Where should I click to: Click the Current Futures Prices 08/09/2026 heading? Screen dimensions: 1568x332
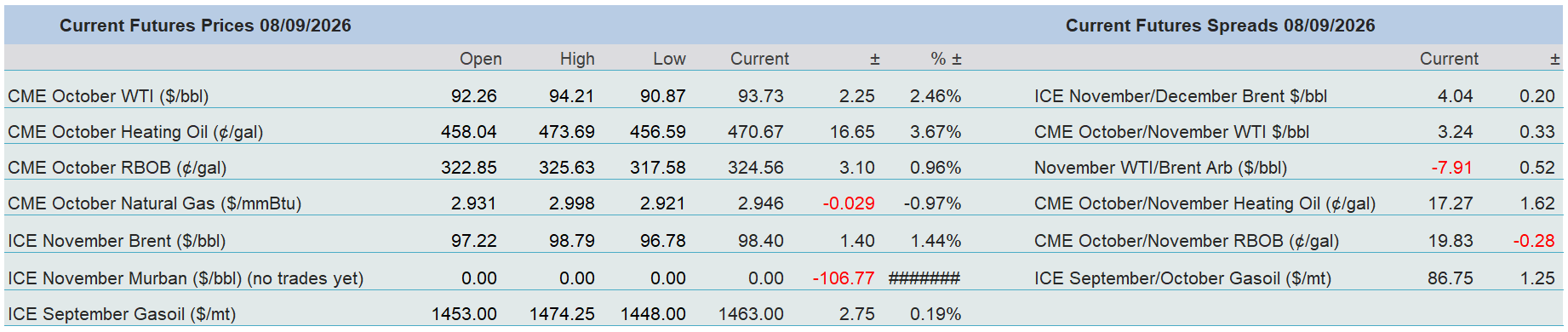click(205, 26)
